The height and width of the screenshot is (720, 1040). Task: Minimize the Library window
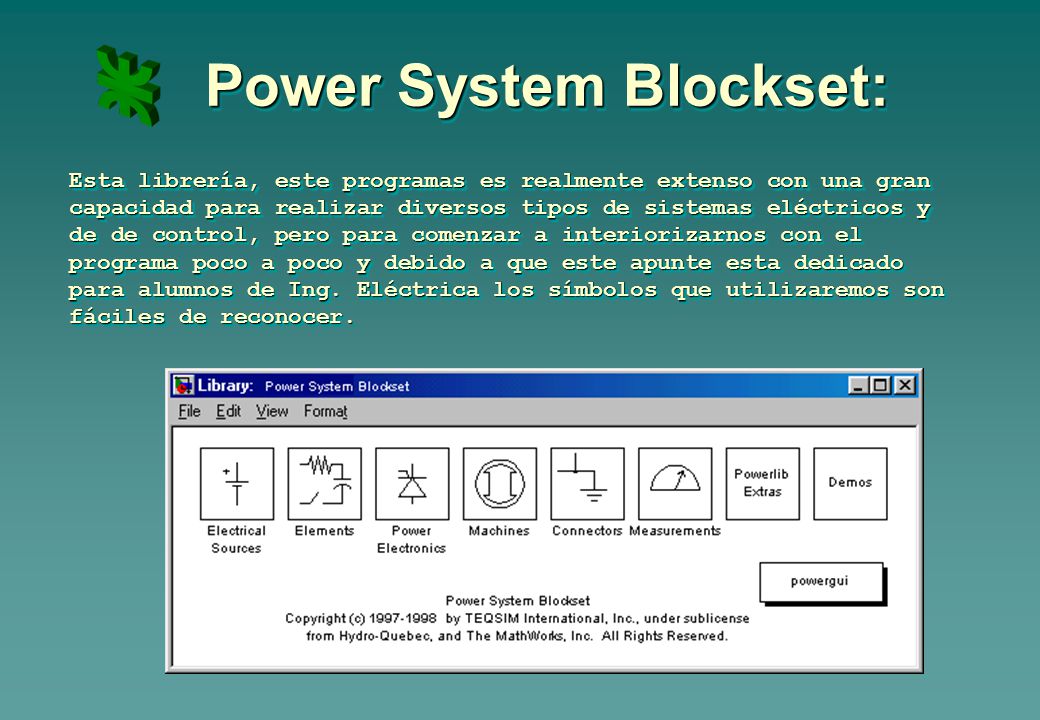(x=858, y=385)
